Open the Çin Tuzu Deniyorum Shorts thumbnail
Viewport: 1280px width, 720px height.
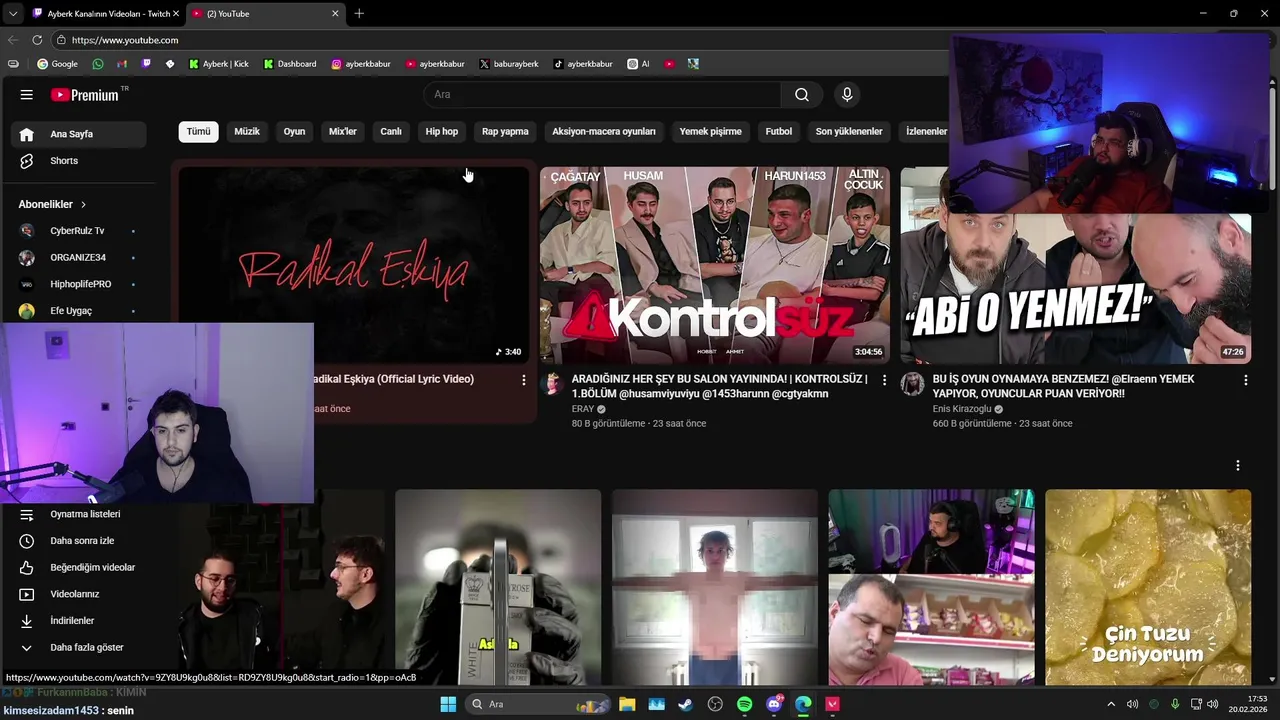point(1148,587)
